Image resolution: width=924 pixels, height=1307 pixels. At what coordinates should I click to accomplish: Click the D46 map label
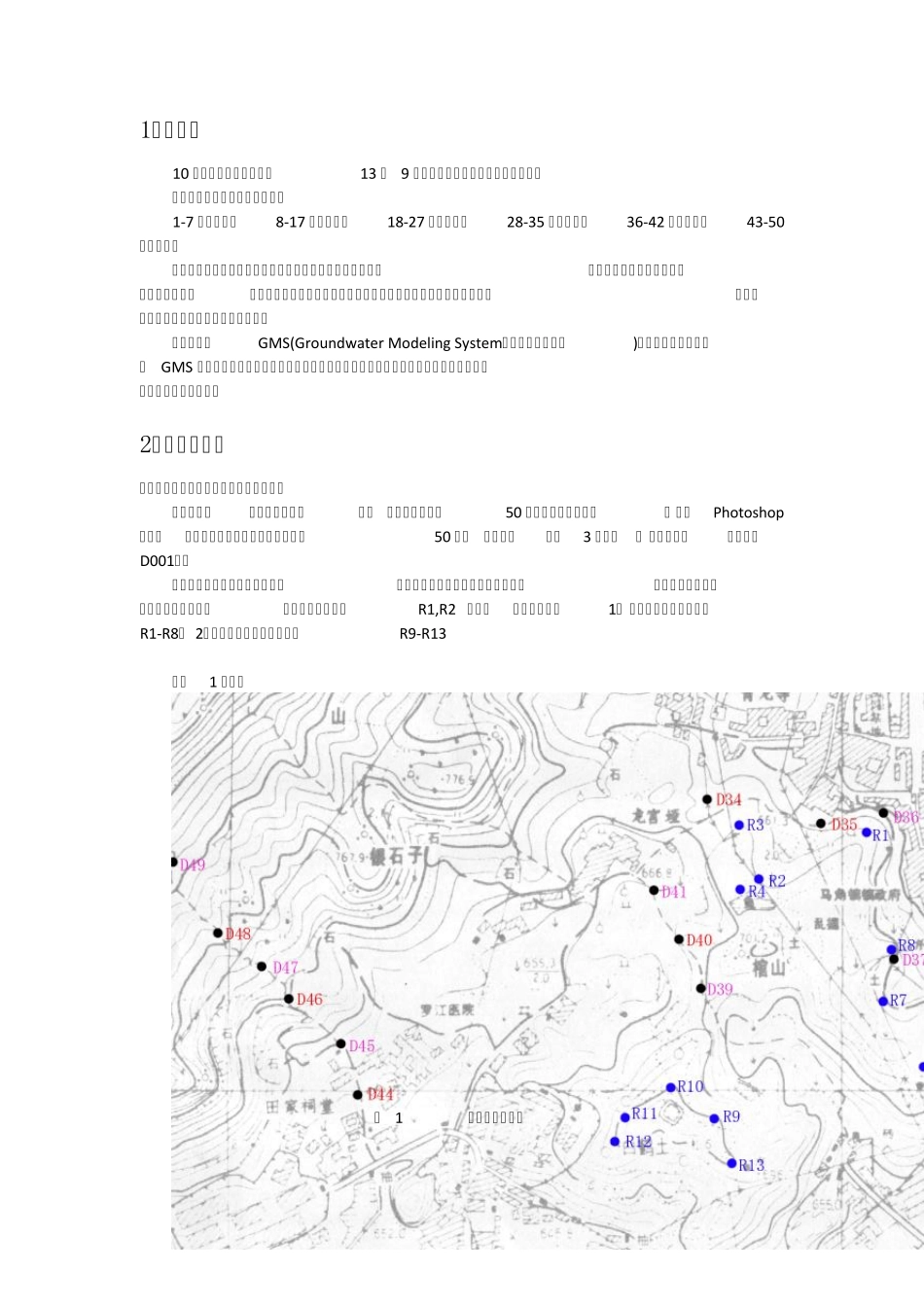309,1000
